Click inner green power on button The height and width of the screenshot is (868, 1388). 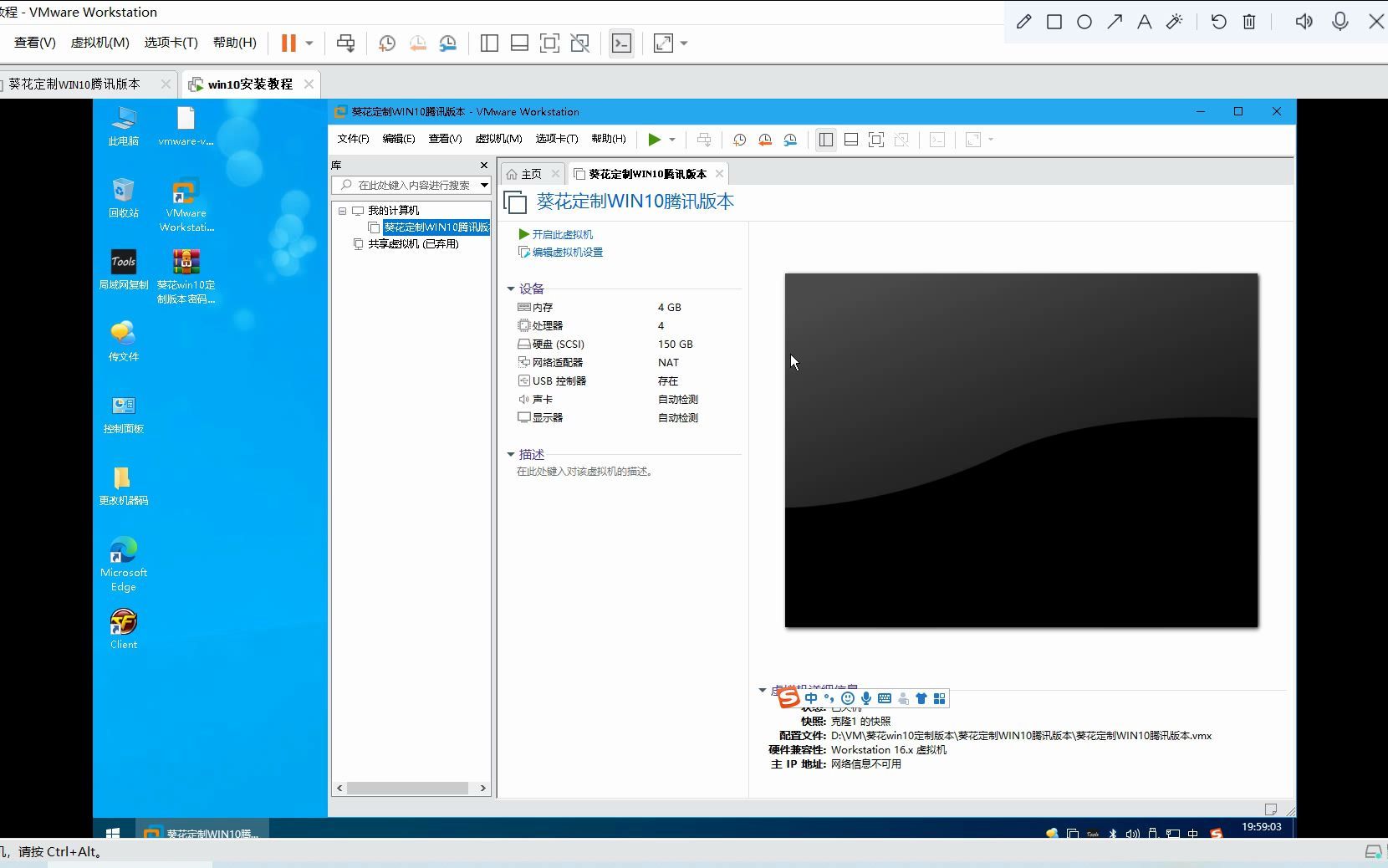[x=655, y=140]
